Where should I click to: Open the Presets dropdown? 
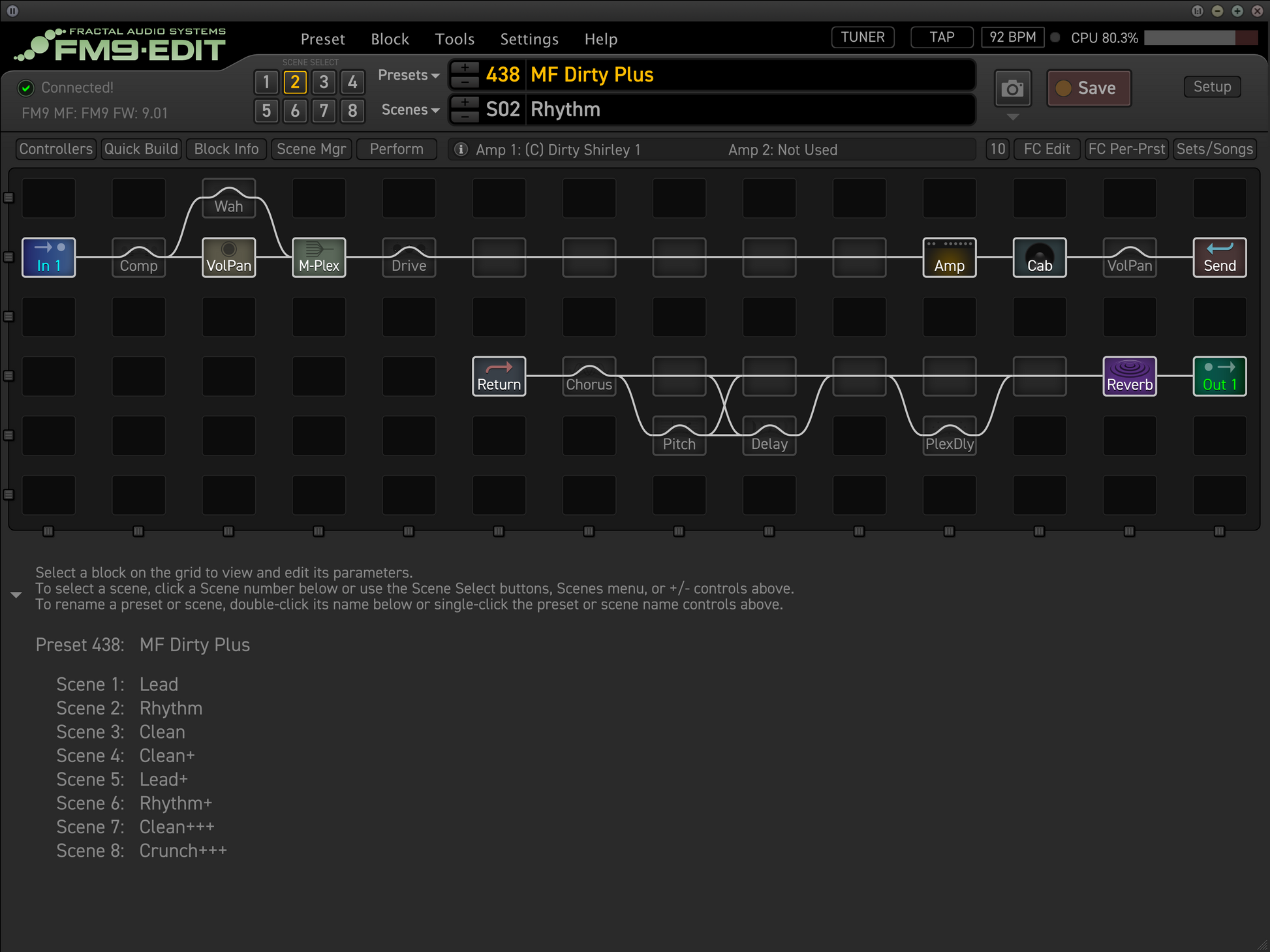[x=409, y=75]
